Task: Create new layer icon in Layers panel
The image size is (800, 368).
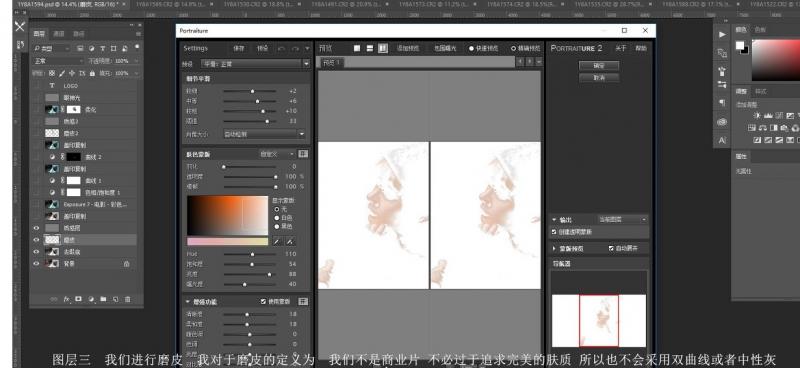Action: pyautogui.click(x=115, y=299)
